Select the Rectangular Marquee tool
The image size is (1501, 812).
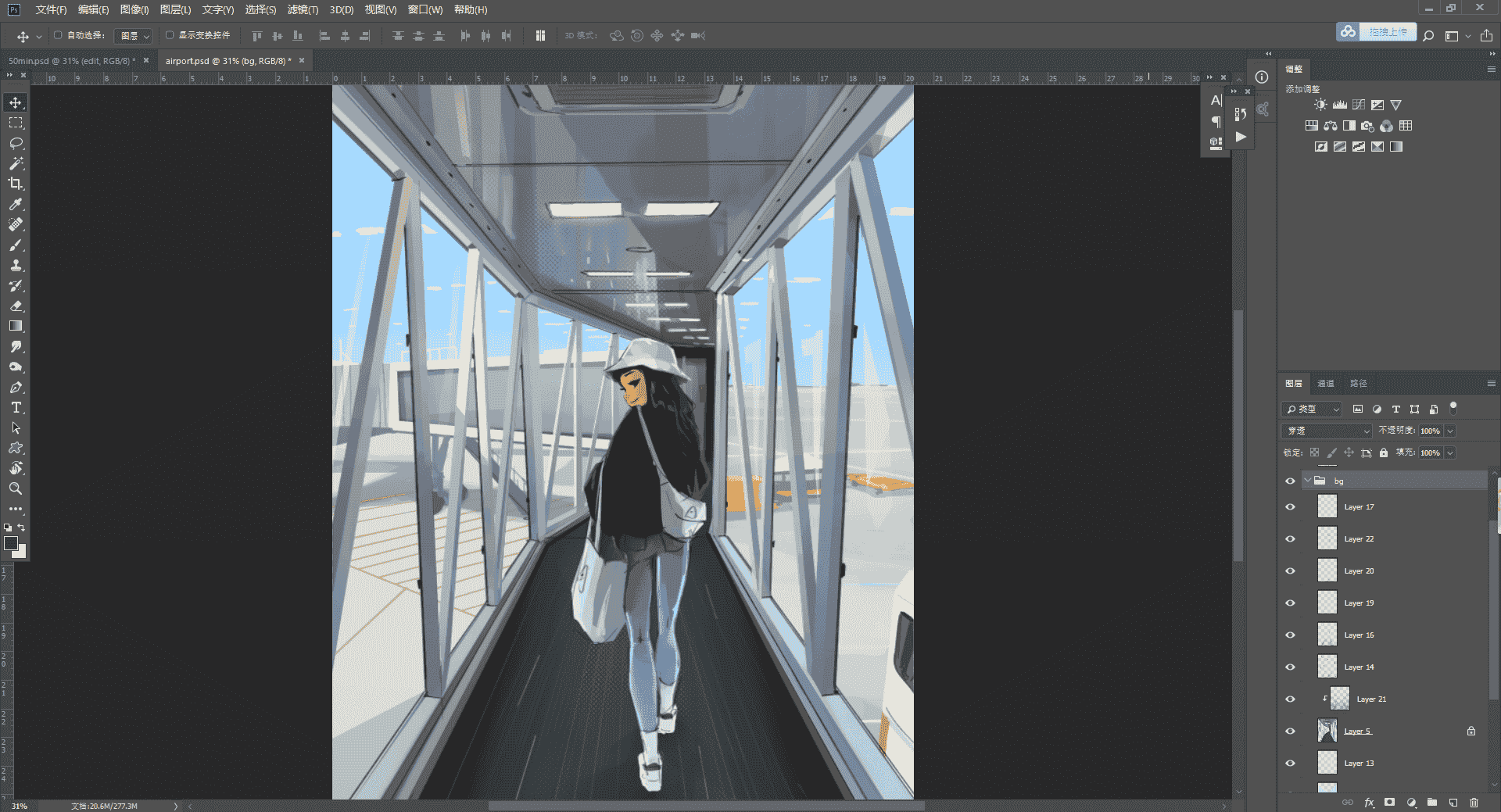(16, 123)
